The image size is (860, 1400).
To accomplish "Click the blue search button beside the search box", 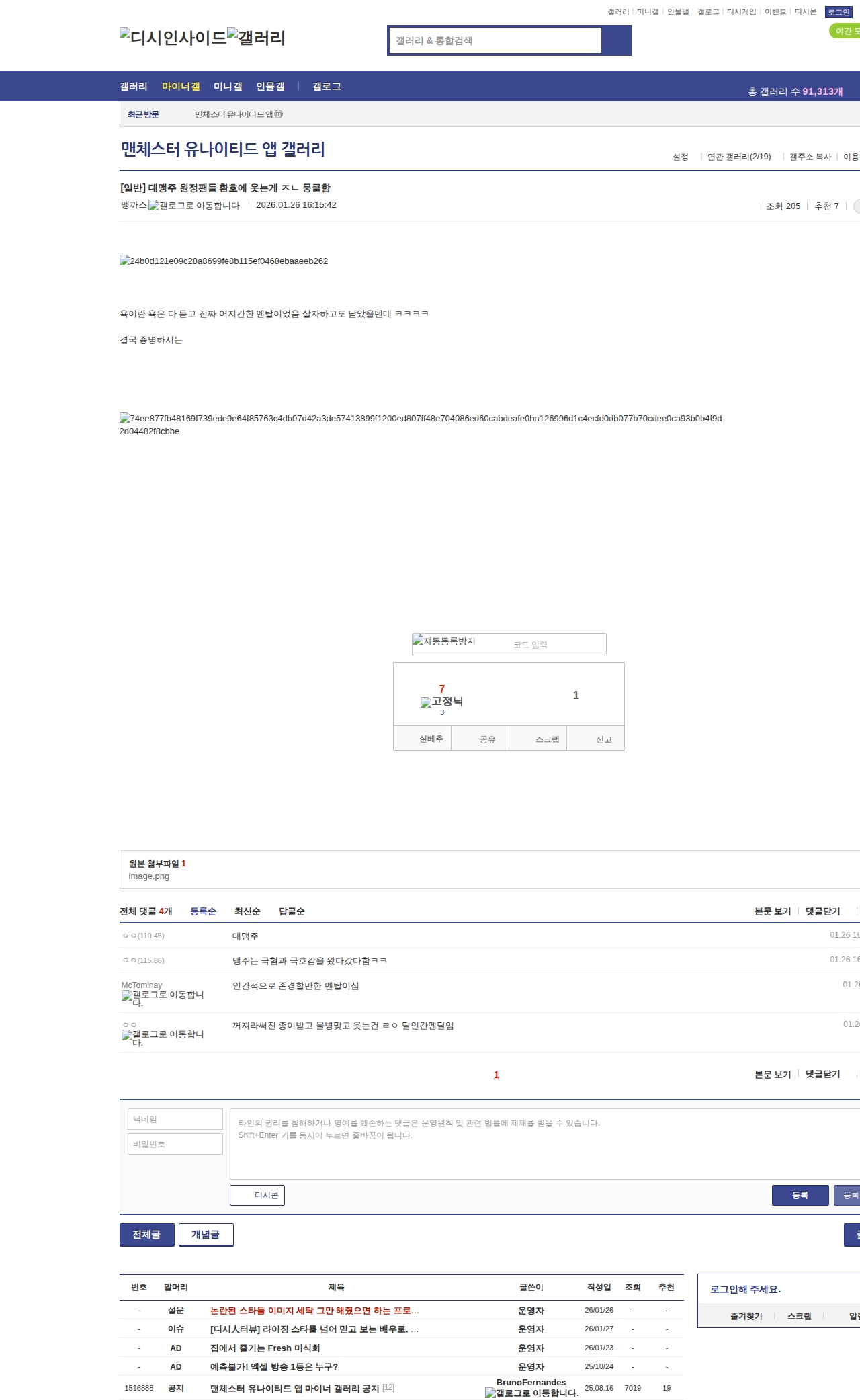I will point(616,40).
